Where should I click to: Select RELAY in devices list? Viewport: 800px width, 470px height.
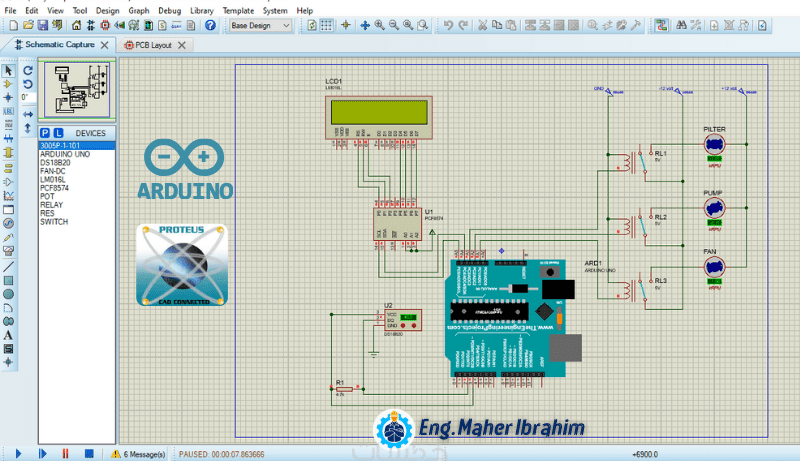[52, 205]
